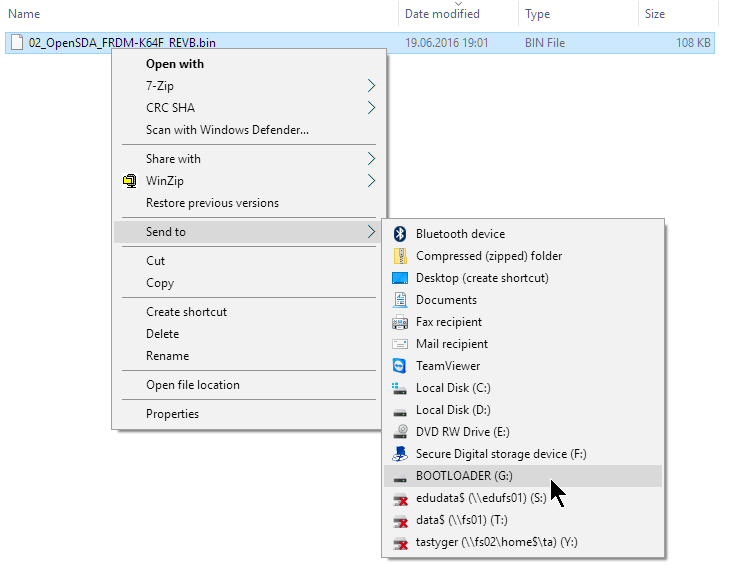The width and height of the screenshot is (731, 578).
Task: Expand the Share with submenu arrow
Action: click(x=371, y=159)
